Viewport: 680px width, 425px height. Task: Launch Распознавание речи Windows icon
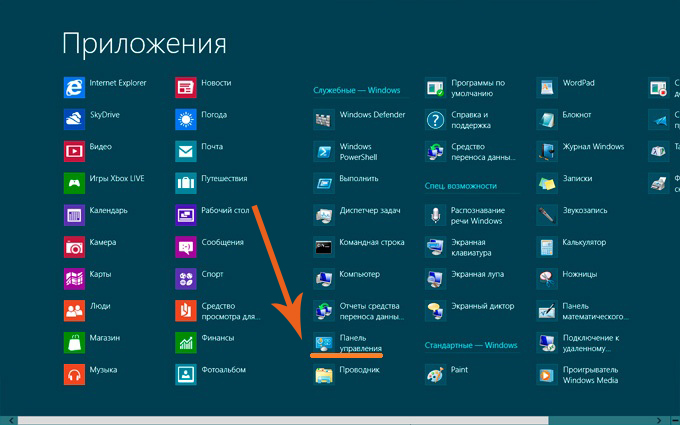[x=435, y=215]
